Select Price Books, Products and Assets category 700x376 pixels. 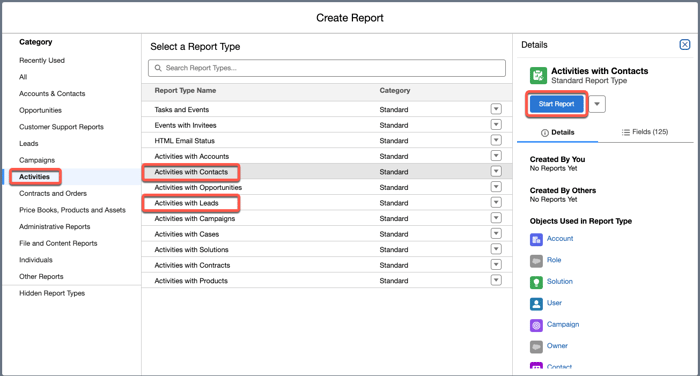tap(72, 210)
